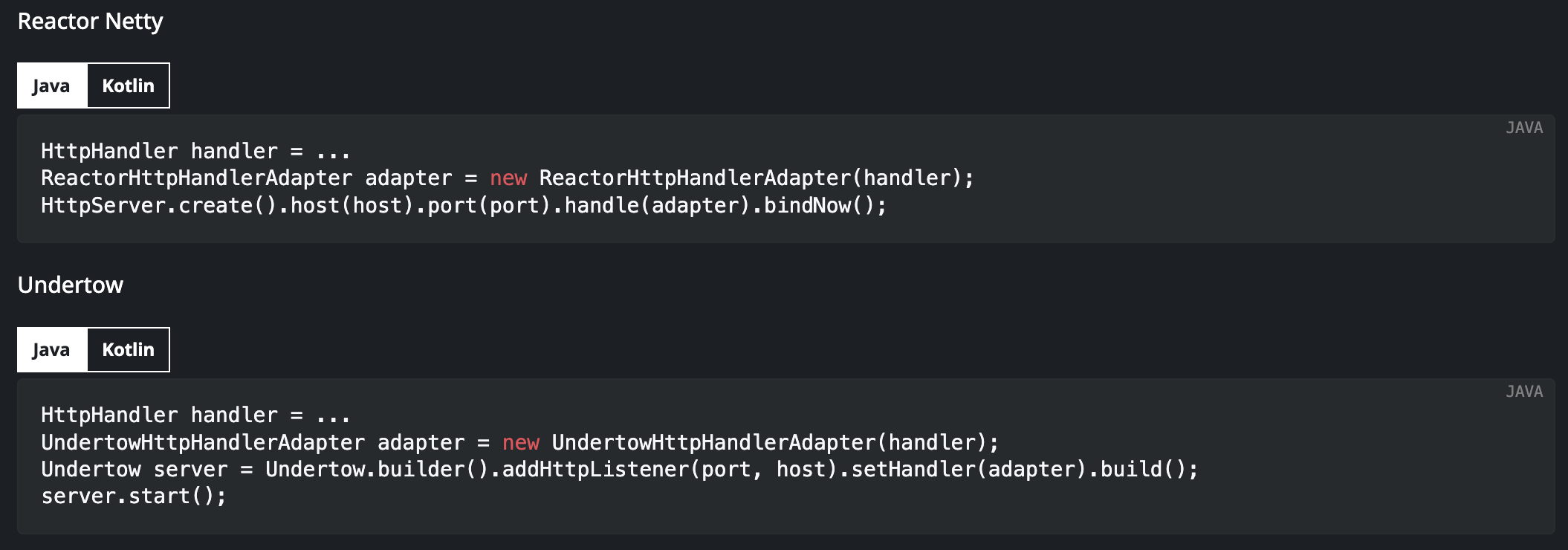
Task: Click ReactorHttpHandlerAdapter(handler) constructor call
Action: 750,178
